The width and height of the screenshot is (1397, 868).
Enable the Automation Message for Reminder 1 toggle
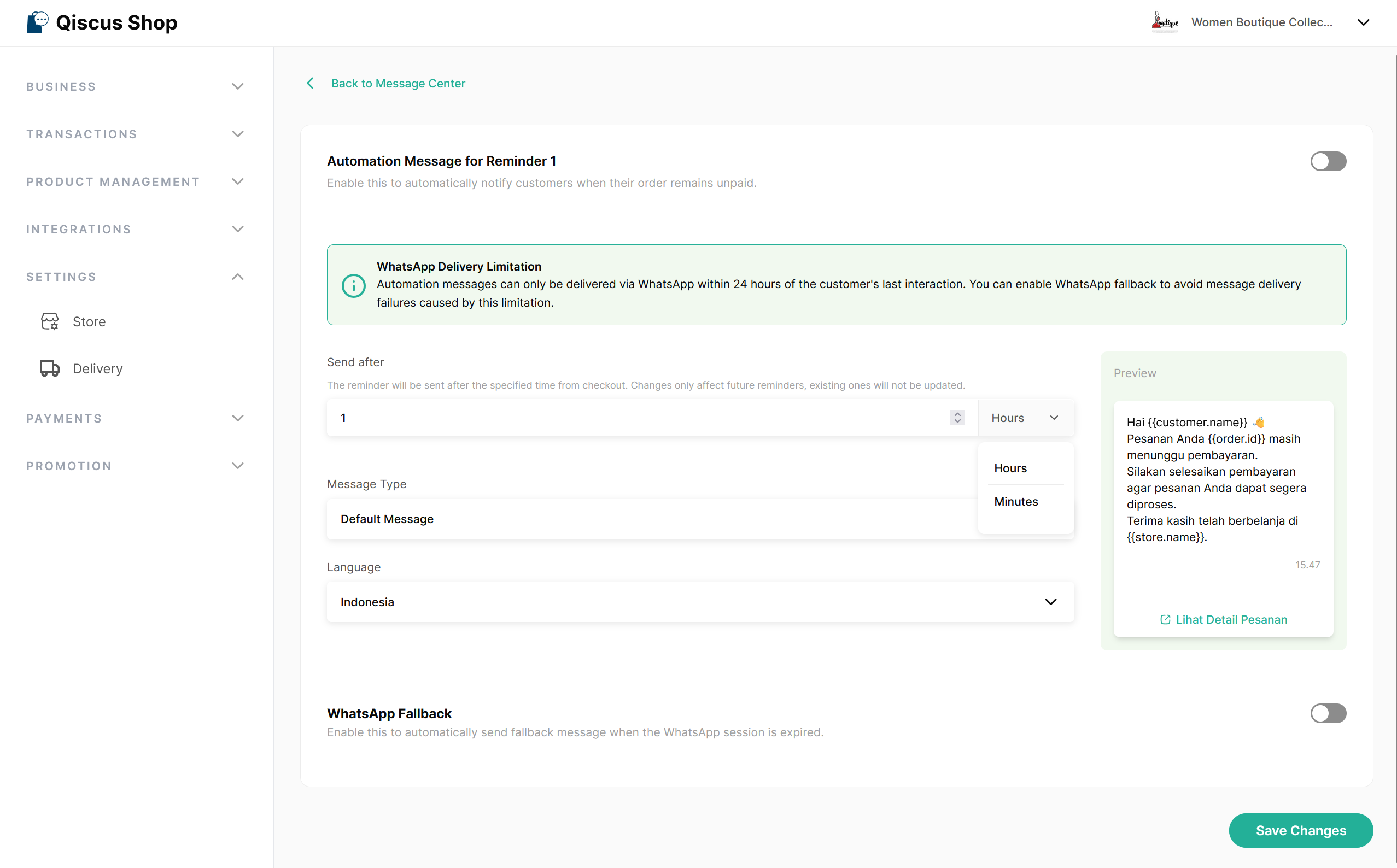pos(1328,161)
